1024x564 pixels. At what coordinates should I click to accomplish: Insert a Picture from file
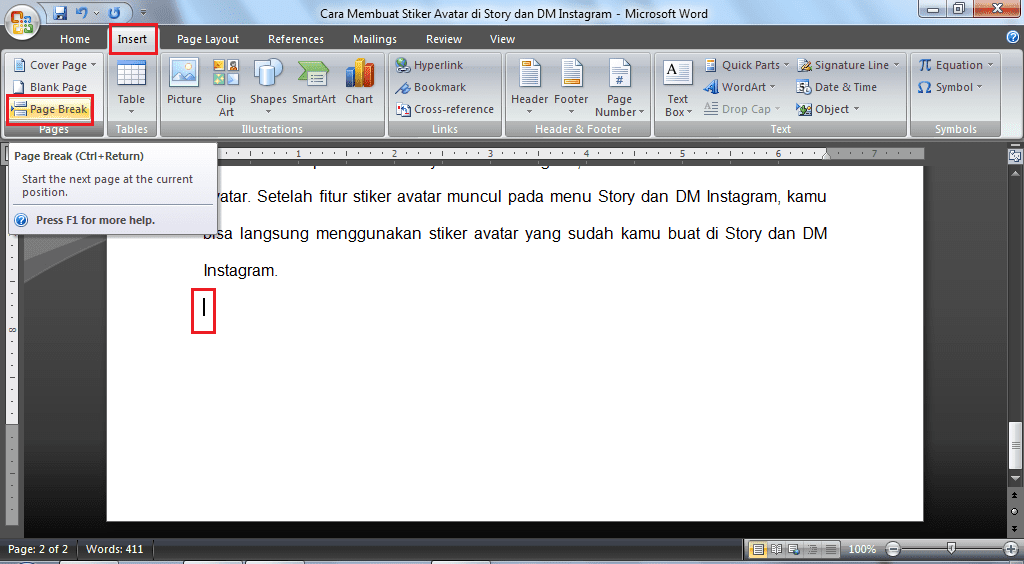[184, 82]
